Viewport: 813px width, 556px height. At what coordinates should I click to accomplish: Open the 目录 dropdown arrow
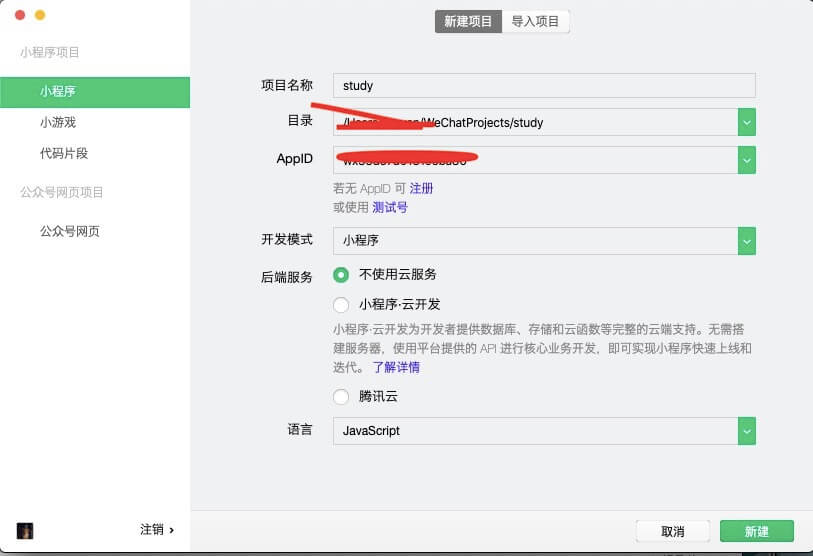coord(747,122)
